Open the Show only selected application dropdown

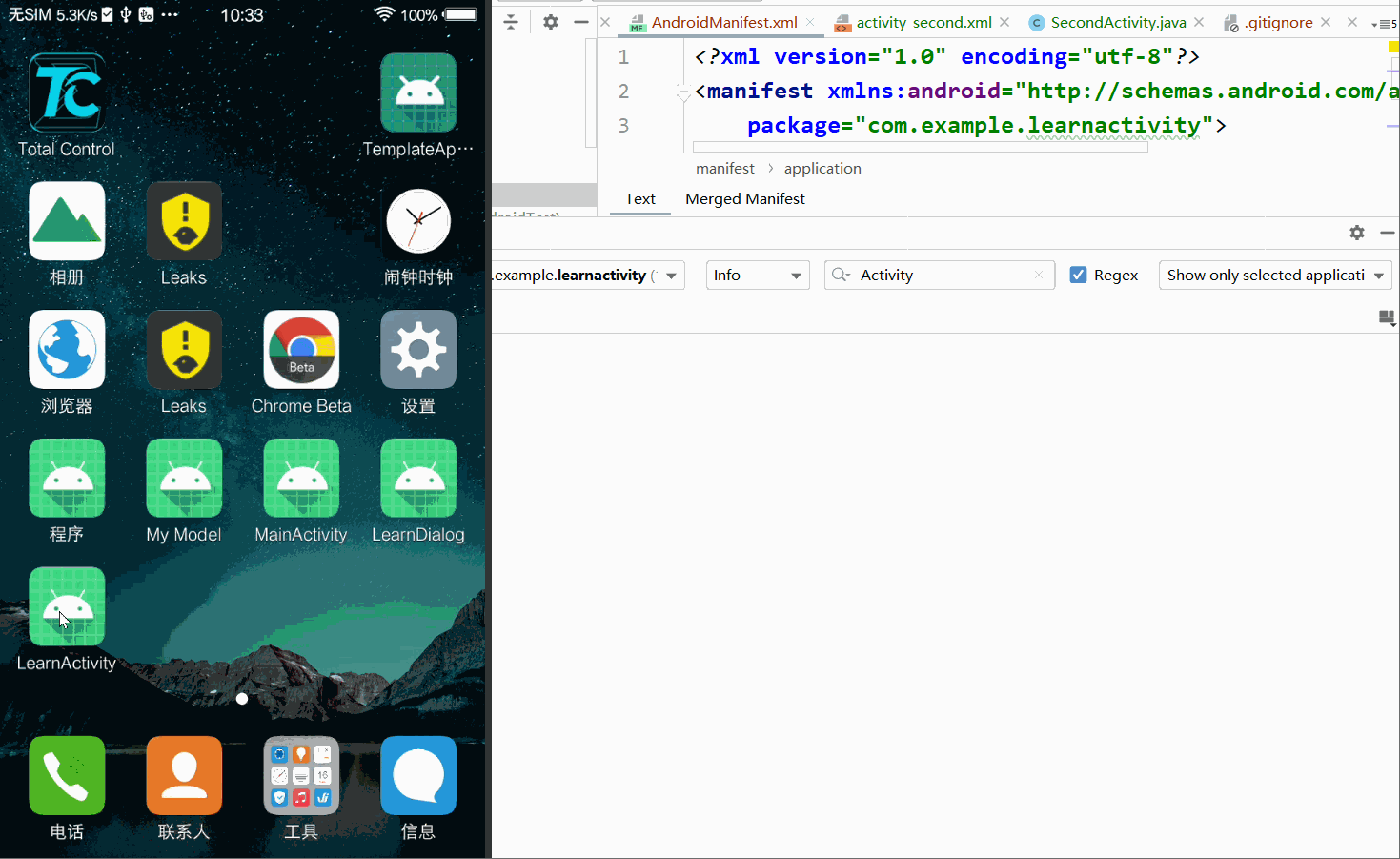(1274, 276)
